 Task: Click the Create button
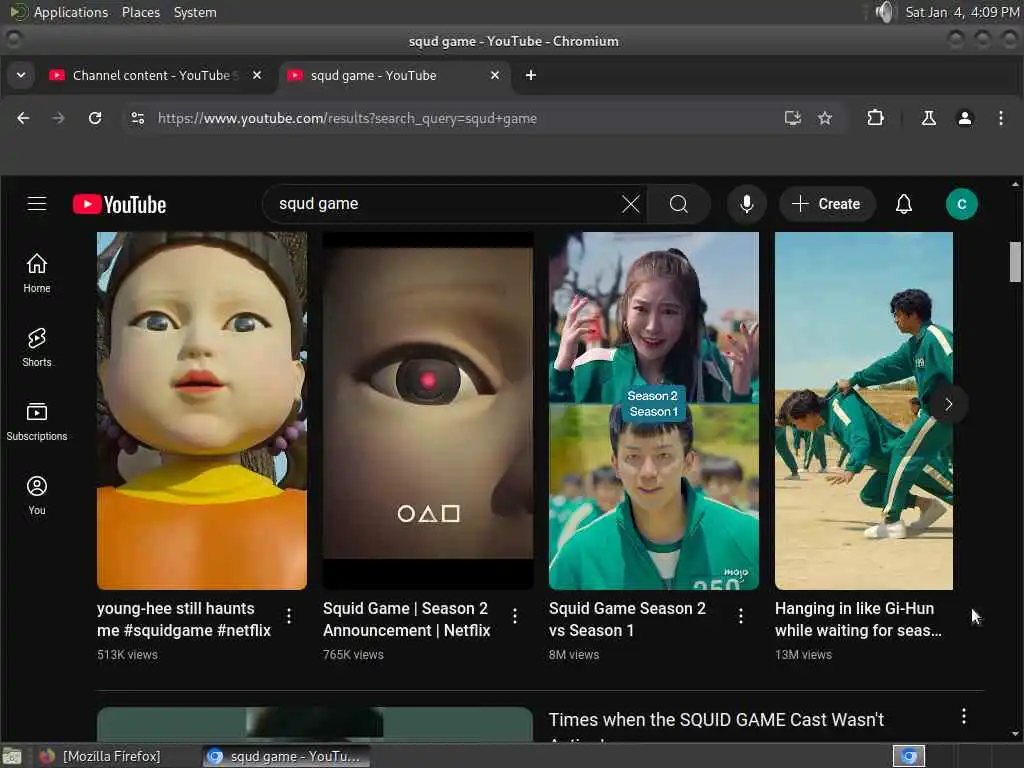826,204
